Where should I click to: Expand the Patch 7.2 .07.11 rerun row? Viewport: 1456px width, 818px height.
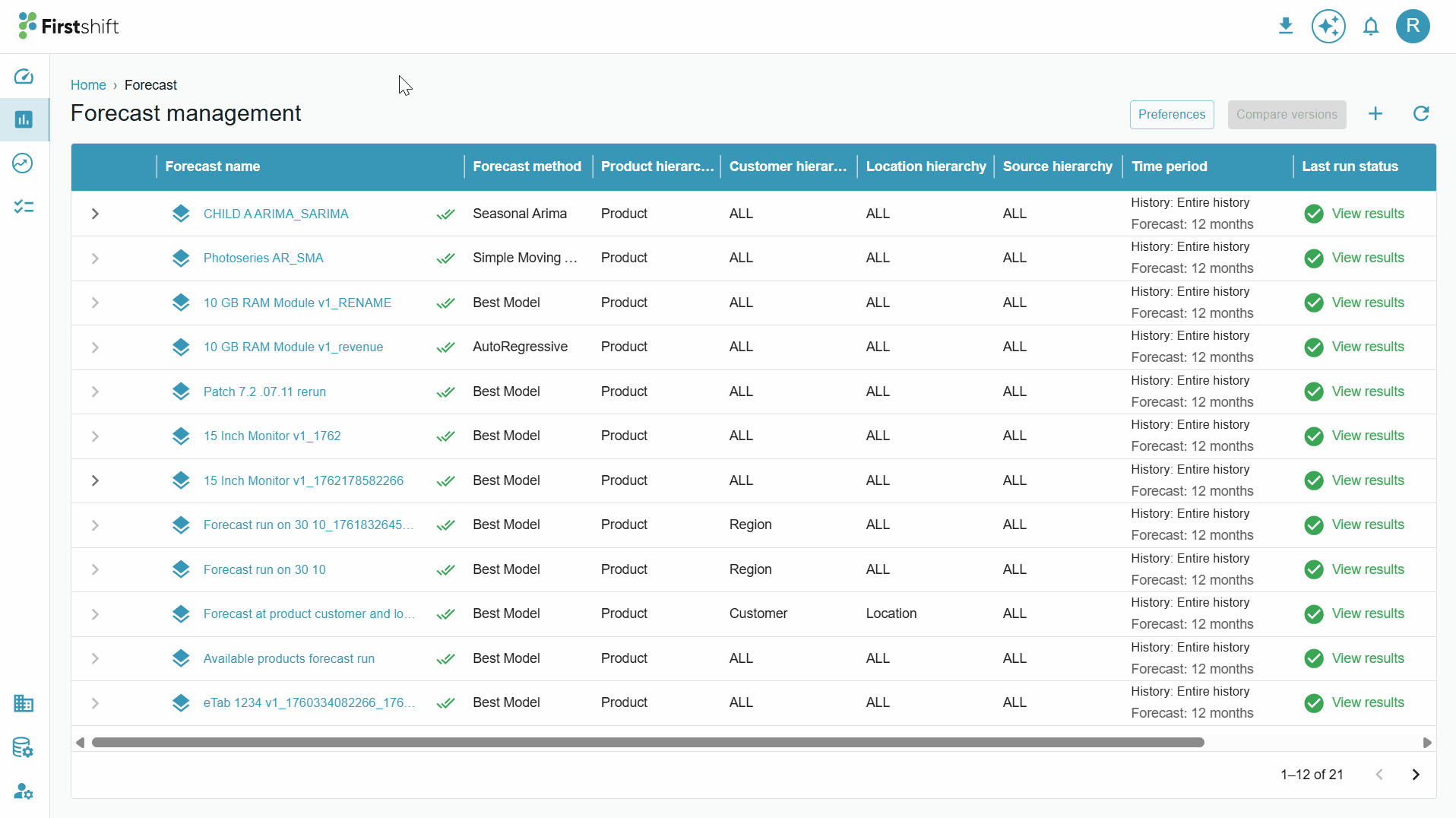point(95,392)
